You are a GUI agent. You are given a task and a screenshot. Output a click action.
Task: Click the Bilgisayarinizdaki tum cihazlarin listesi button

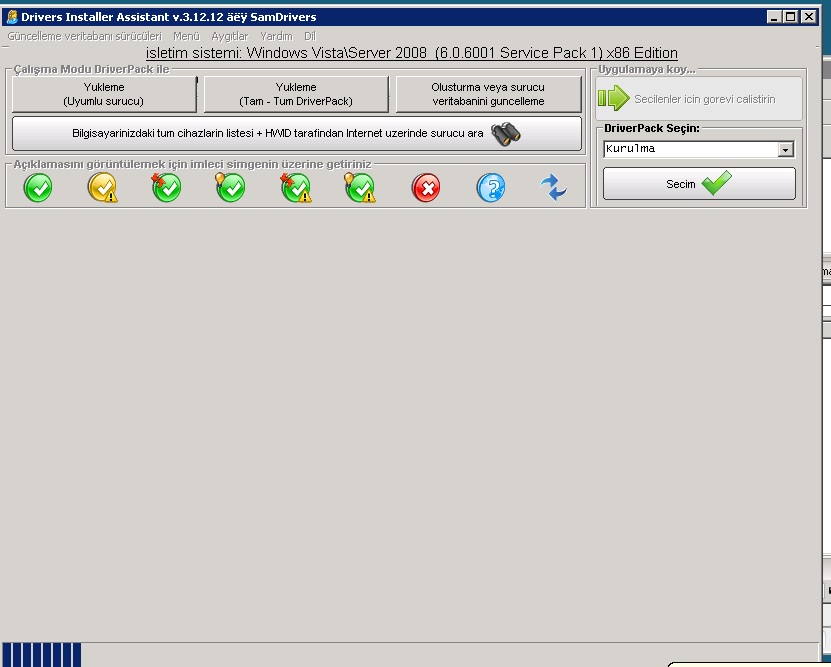tap(297, 134)
